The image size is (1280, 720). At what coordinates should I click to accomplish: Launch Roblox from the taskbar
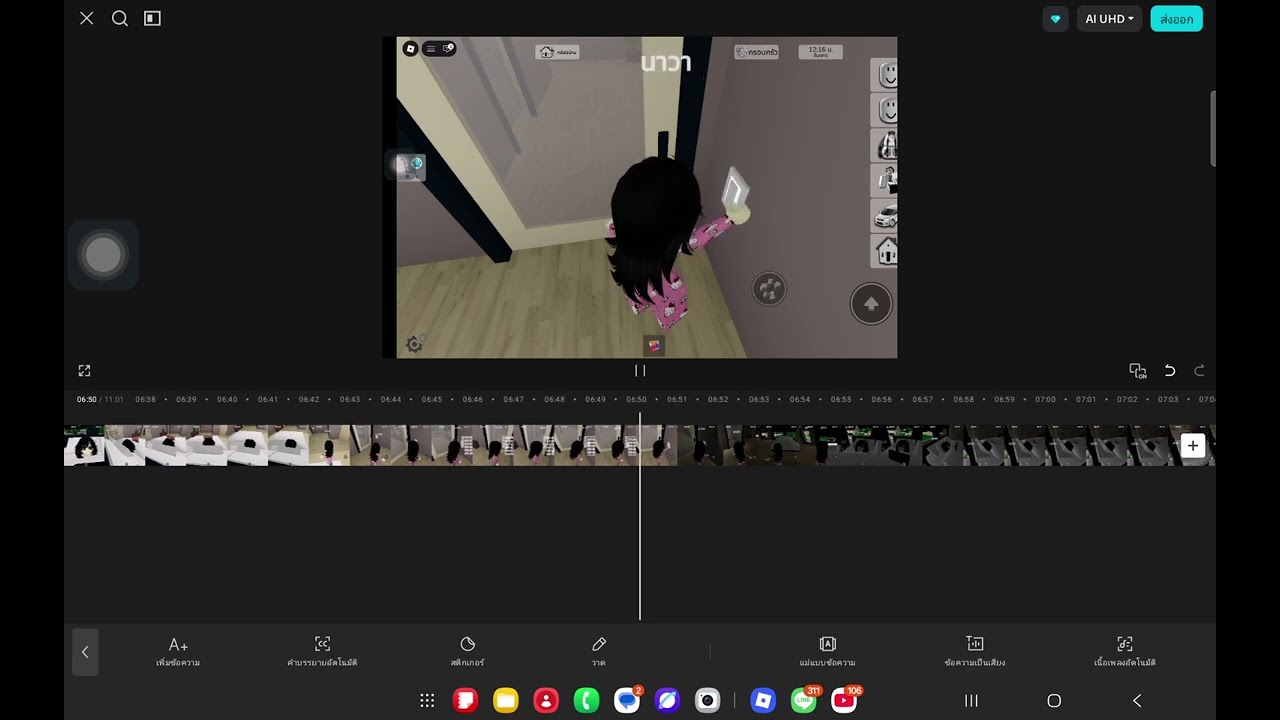click(763, 701)
